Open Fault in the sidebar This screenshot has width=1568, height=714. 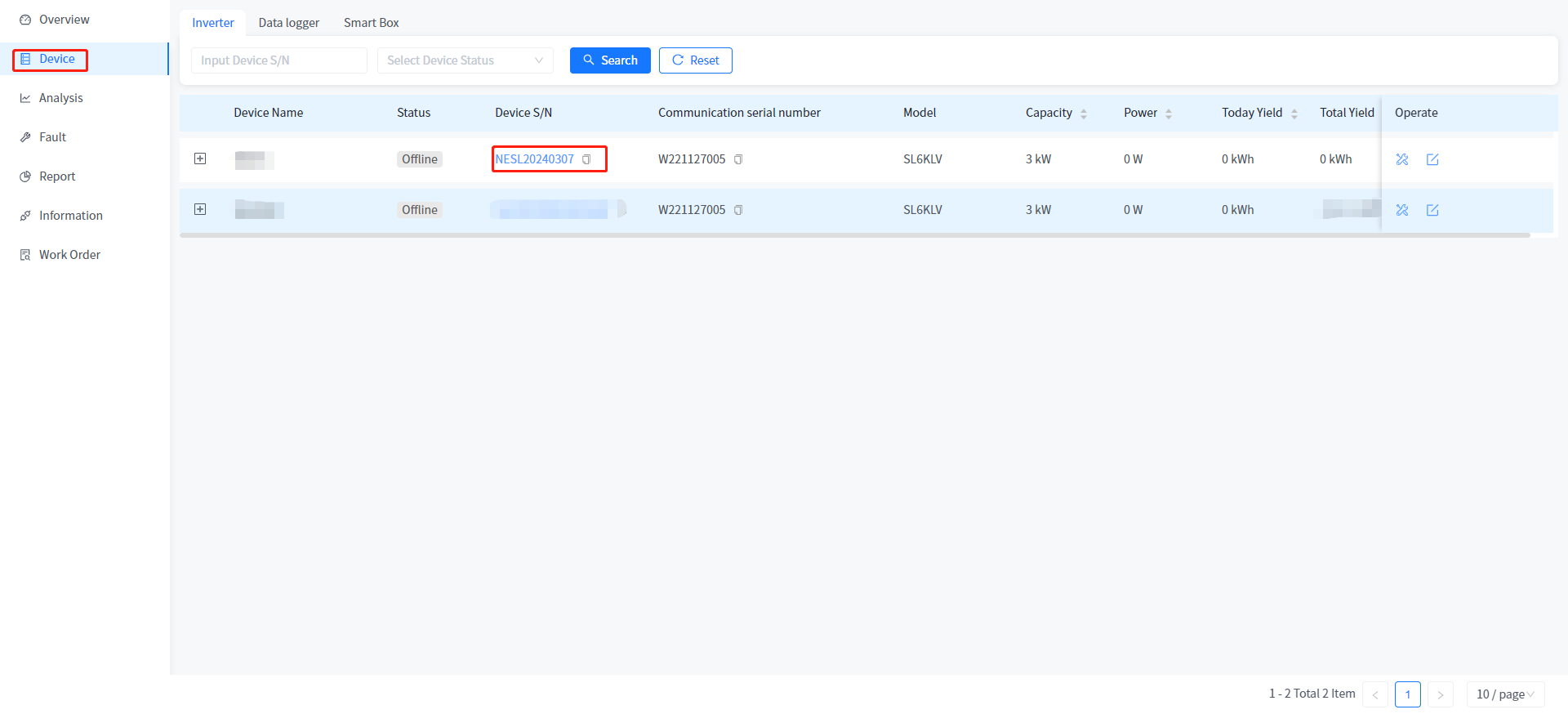[52, 137]
